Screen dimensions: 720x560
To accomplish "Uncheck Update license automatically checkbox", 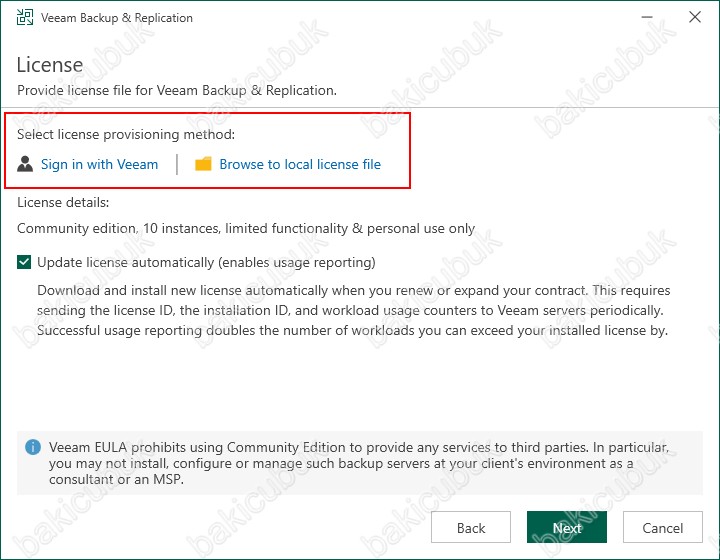I will click(24, 263).
